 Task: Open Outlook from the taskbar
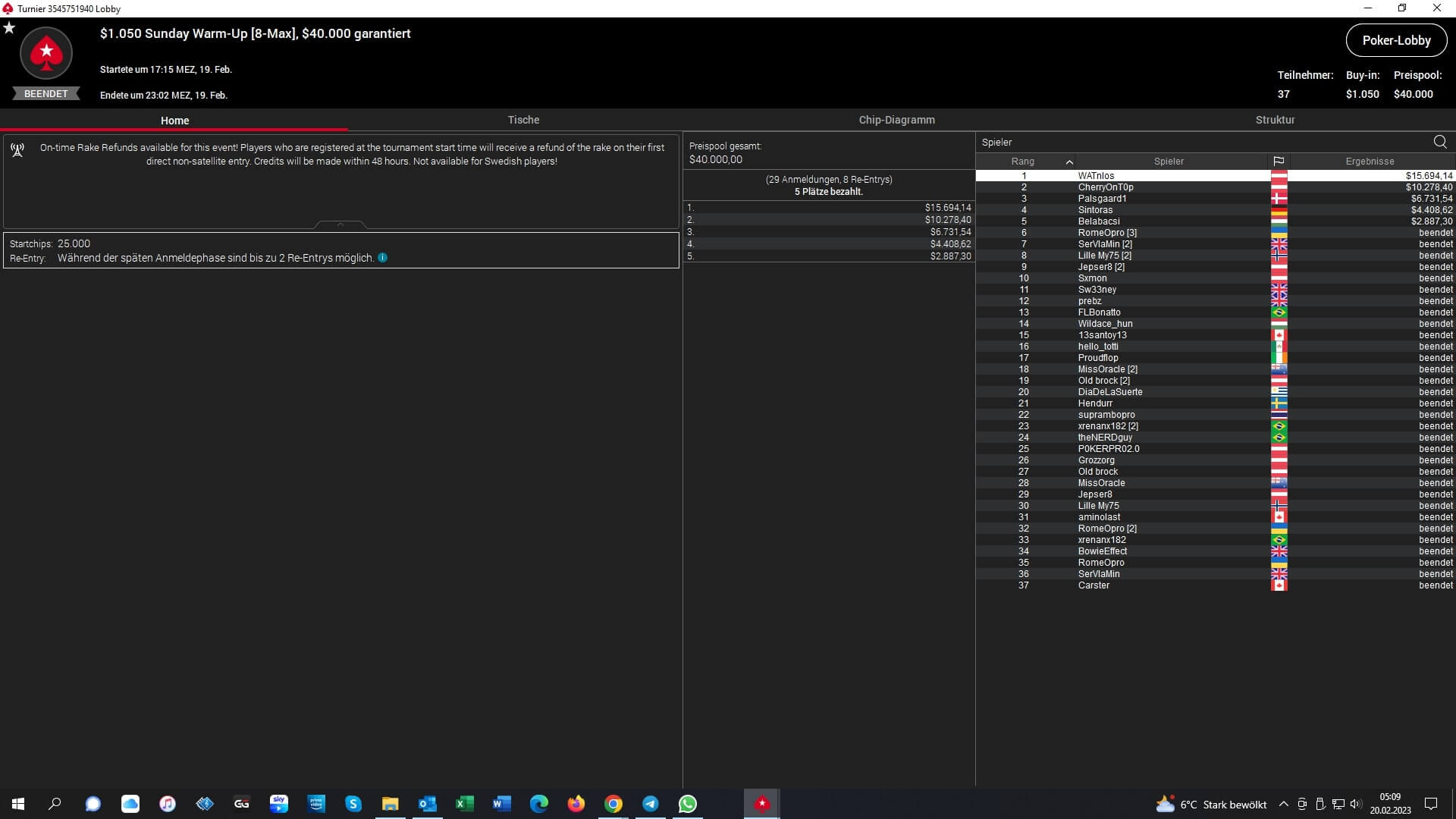tap(428, 804)
